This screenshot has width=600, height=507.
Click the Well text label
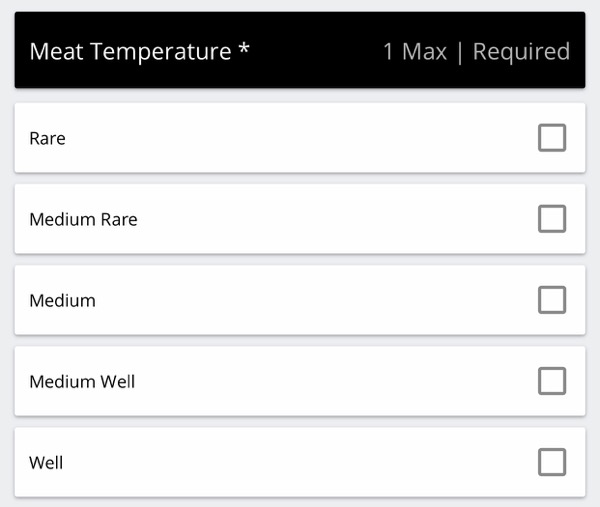pos(46,463)
